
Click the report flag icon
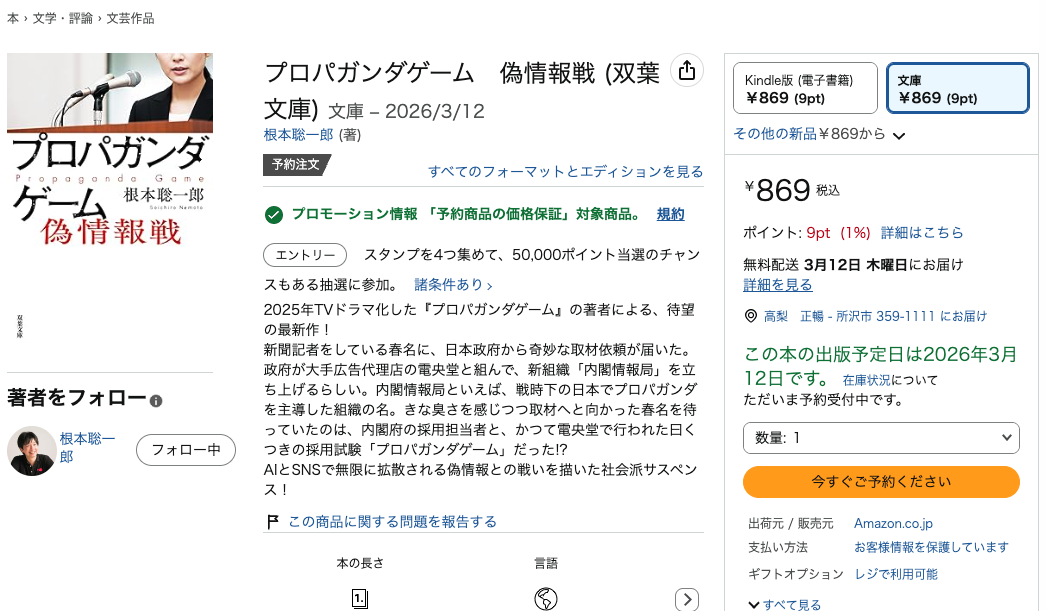(273, 522)
